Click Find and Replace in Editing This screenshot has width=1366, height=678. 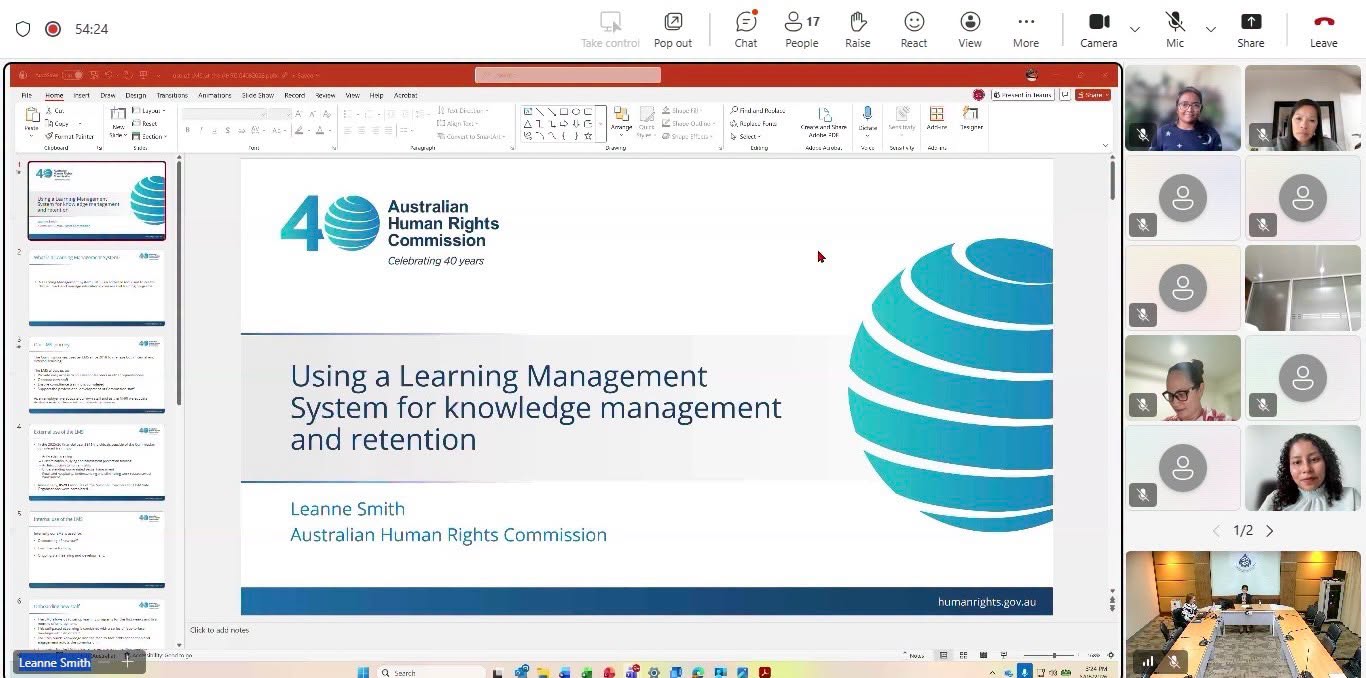click(x=757, y=111)
